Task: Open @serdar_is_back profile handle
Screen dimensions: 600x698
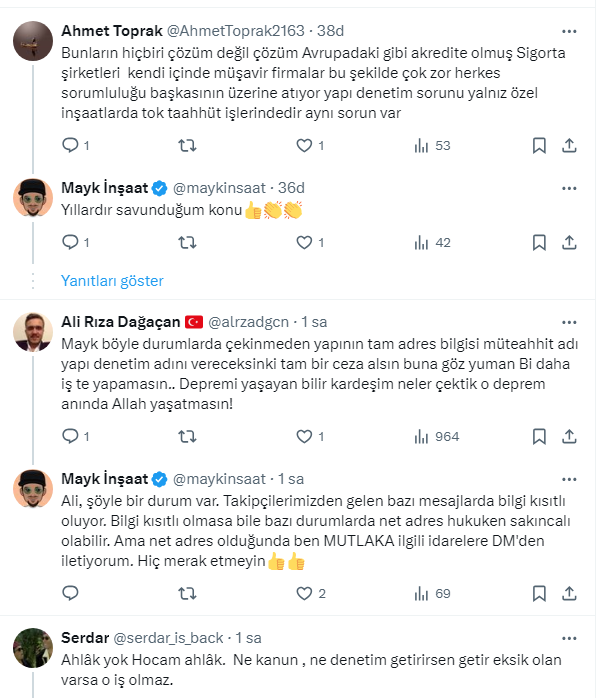Action: coord(169,637)
